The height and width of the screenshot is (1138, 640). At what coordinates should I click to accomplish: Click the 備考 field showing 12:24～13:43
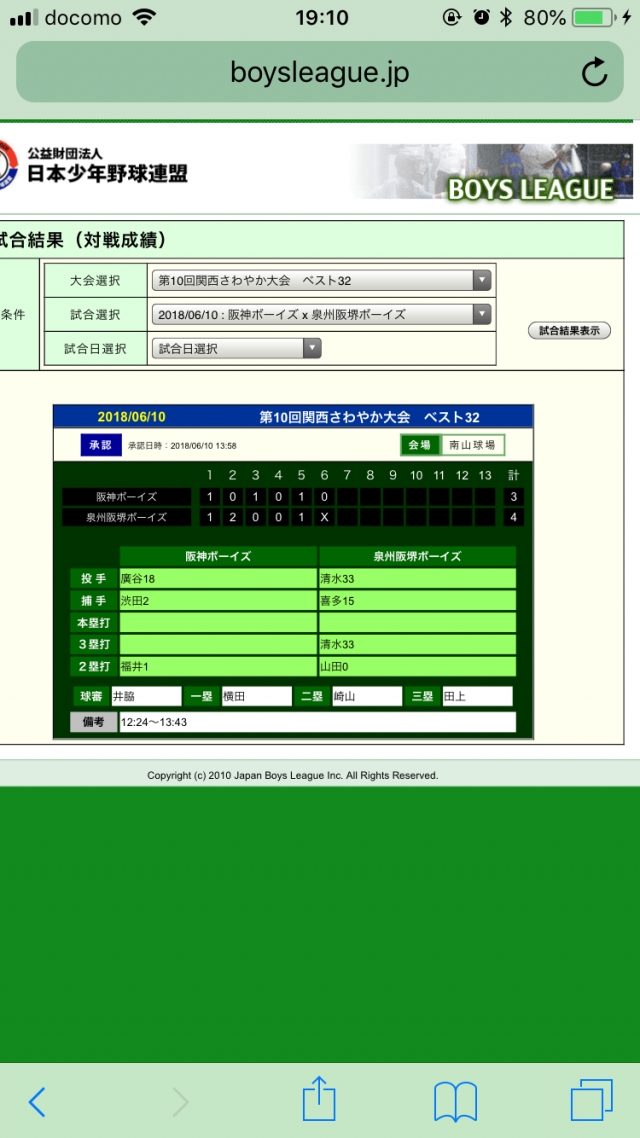(x=317, y=722)
